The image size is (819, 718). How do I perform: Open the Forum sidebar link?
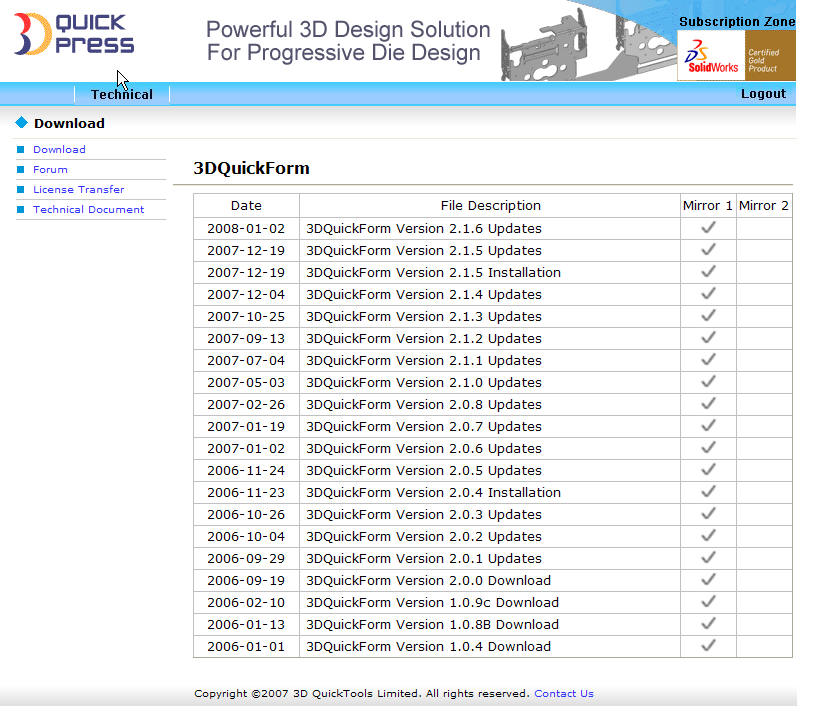tap(50, 169)
